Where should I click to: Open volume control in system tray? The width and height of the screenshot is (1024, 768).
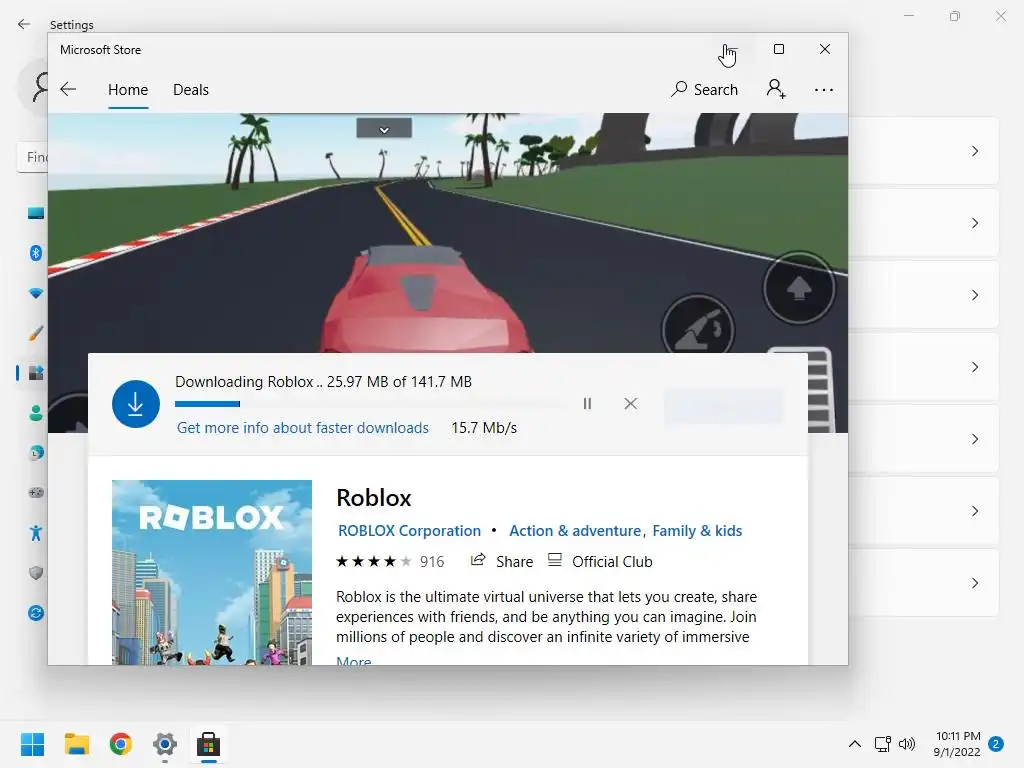(x=907, y=744)
